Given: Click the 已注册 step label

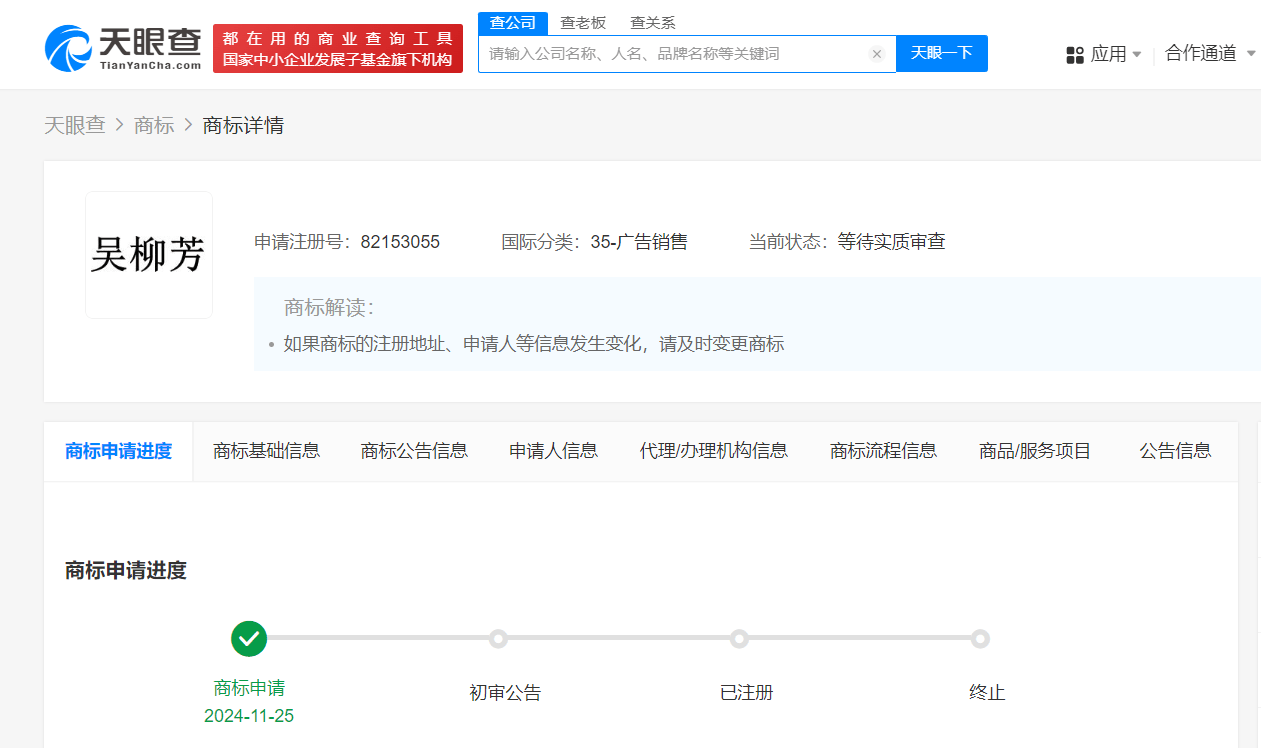Looking at the screenshot, I should pos(746,693).
